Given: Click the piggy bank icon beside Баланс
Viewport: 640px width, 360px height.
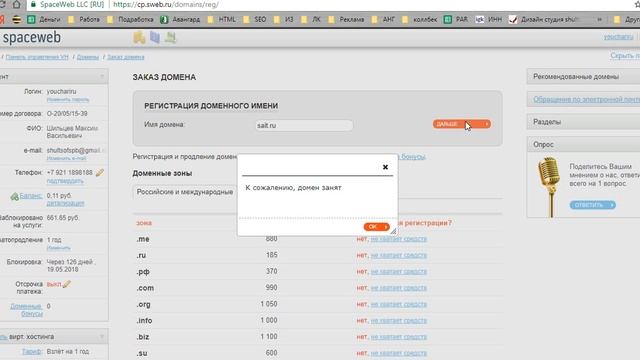Looking at the screenshot, I should [14, 196].
